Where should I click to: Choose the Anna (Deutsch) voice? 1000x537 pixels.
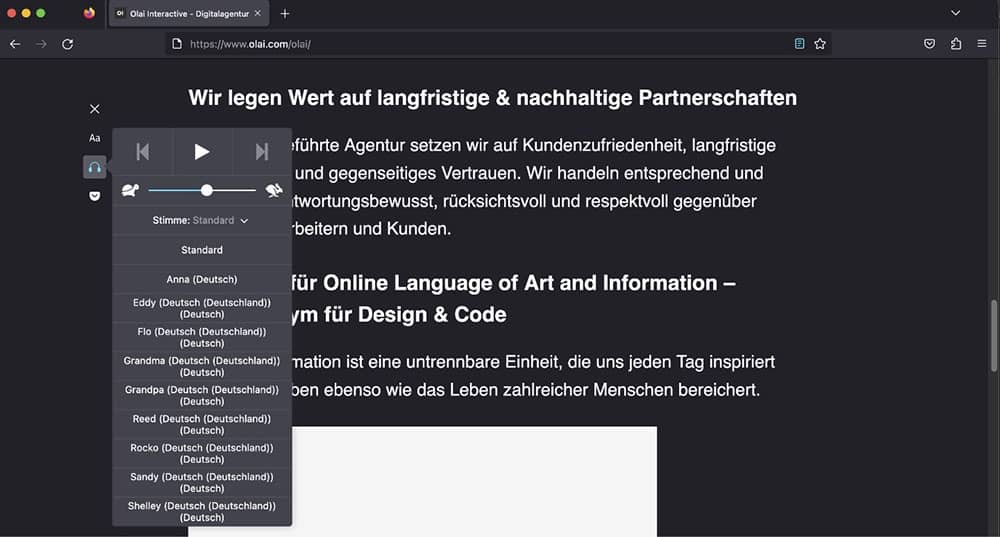202,279
